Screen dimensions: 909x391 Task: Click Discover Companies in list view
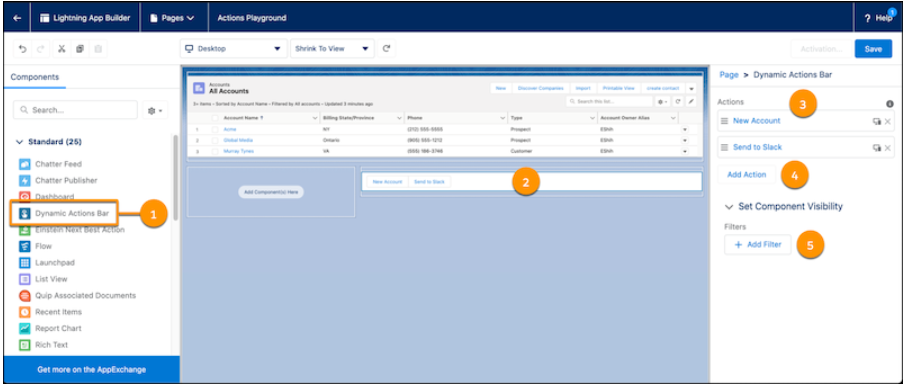(540, 88)
